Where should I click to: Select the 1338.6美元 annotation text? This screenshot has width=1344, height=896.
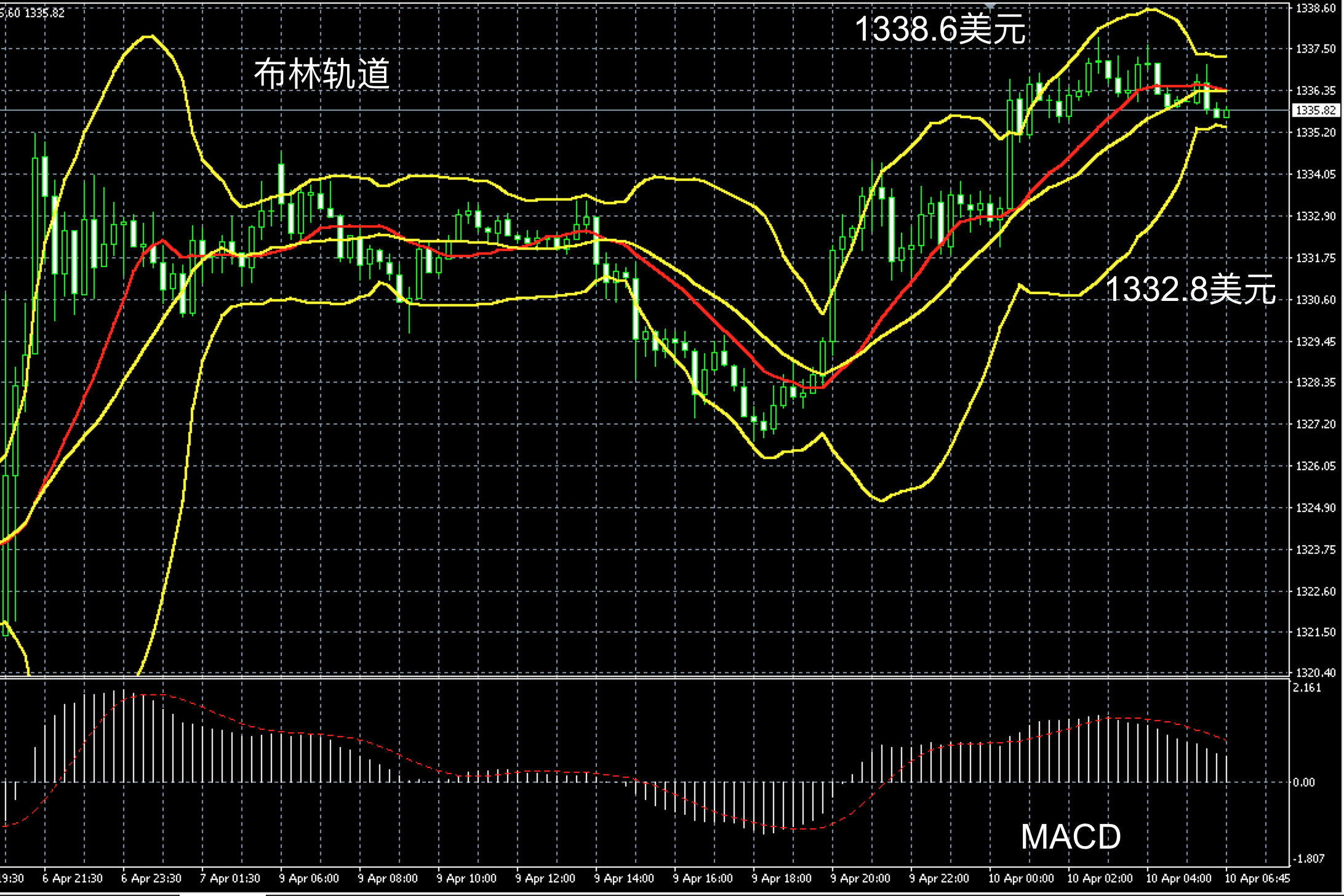[x=940, y=29]
